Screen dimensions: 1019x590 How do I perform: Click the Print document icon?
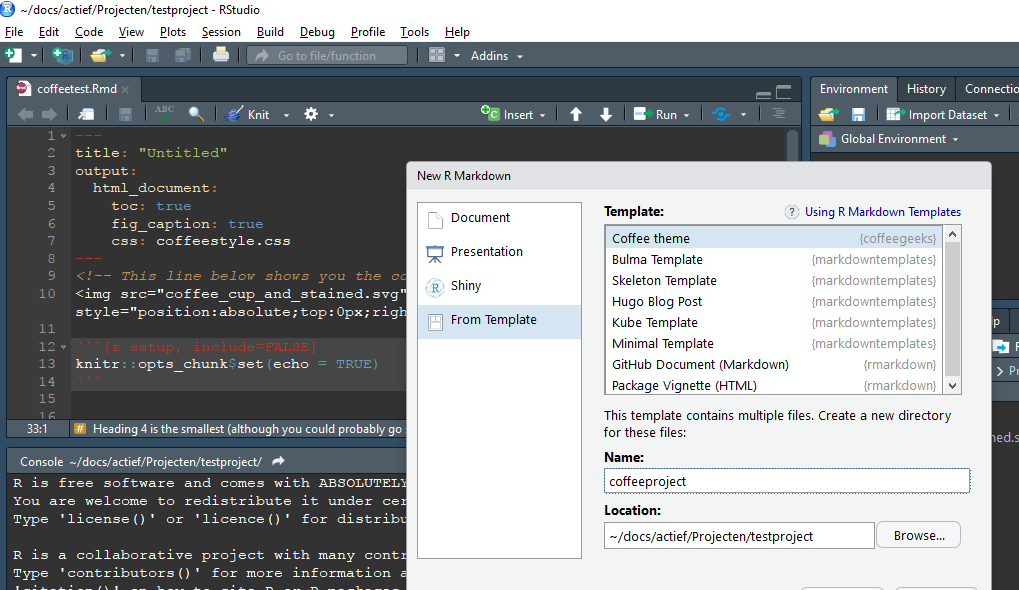coord(221,55)
